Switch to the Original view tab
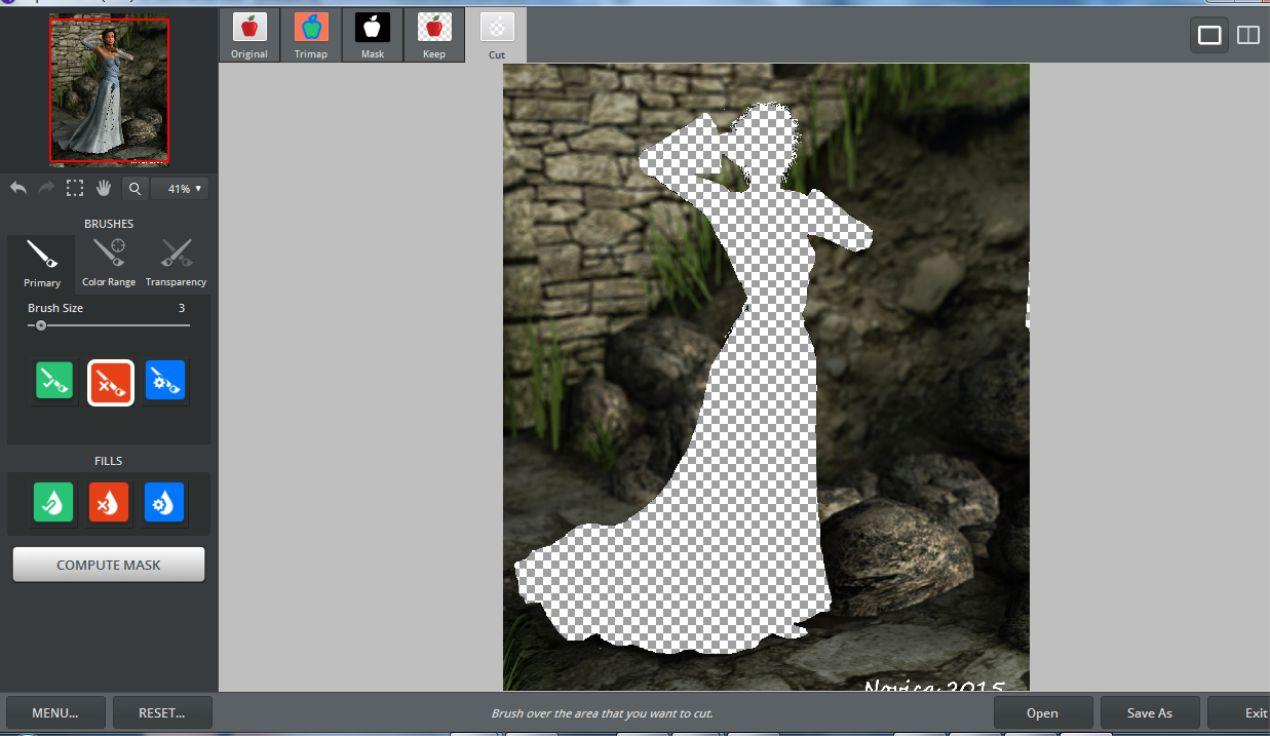This screenshot has height=736, width=1270. point(249,36)
